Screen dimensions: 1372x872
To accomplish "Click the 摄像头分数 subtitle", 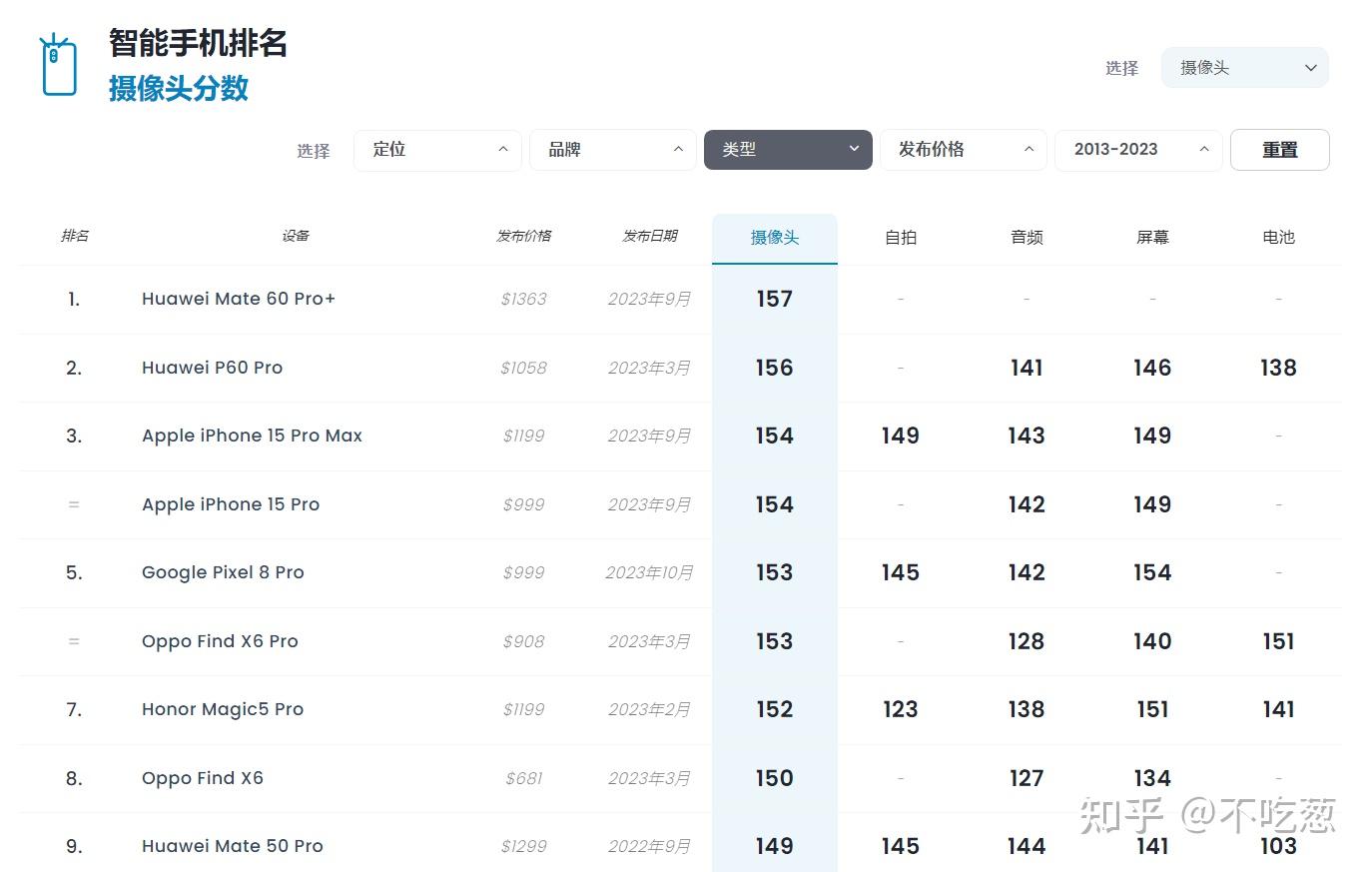I will pyautogui.click(x=179, y=88).
